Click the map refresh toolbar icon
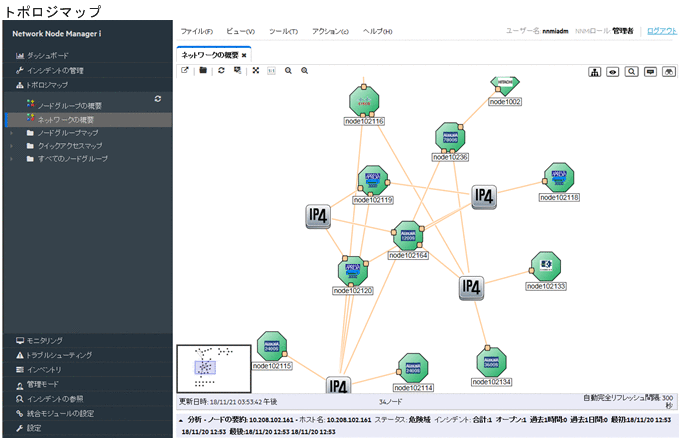The image size is (685, 441). point(221,71)
